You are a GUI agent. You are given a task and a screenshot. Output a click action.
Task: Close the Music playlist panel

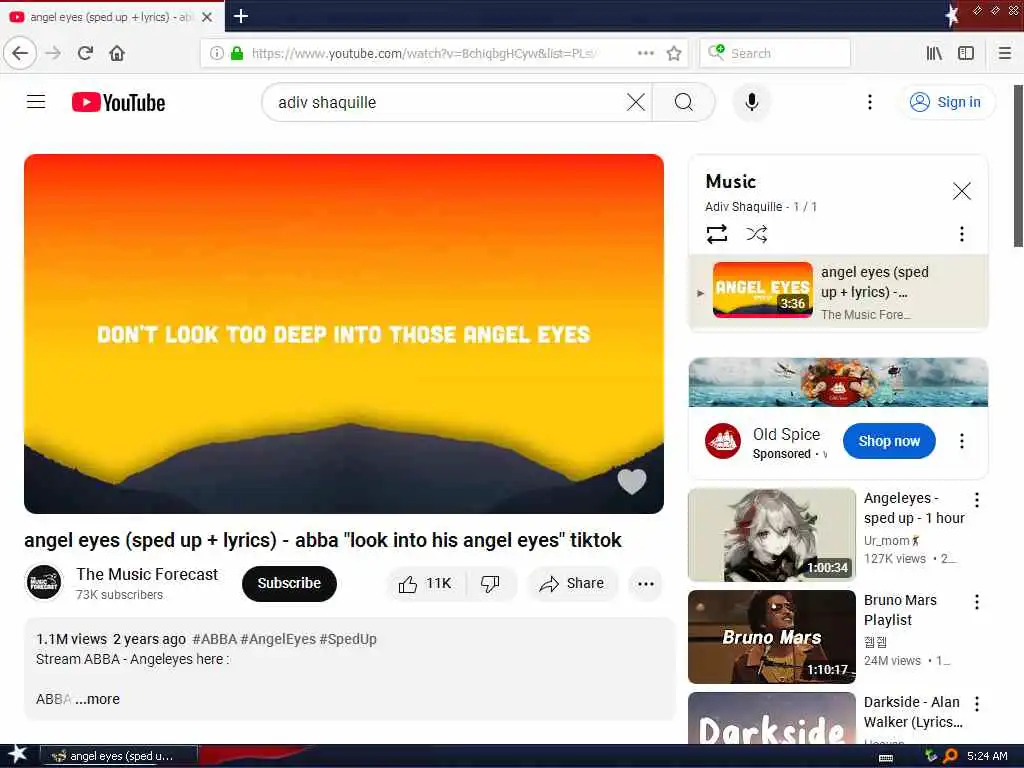pos(961,191)
